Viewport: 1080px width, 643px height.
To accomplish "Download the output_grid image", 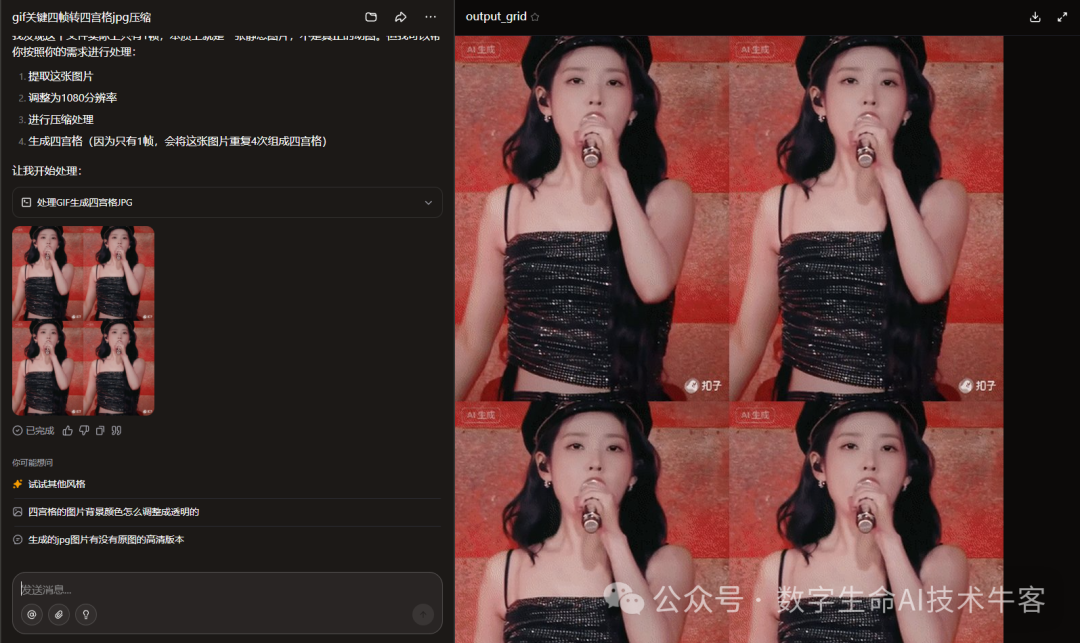I will (x=1035, y=17).
